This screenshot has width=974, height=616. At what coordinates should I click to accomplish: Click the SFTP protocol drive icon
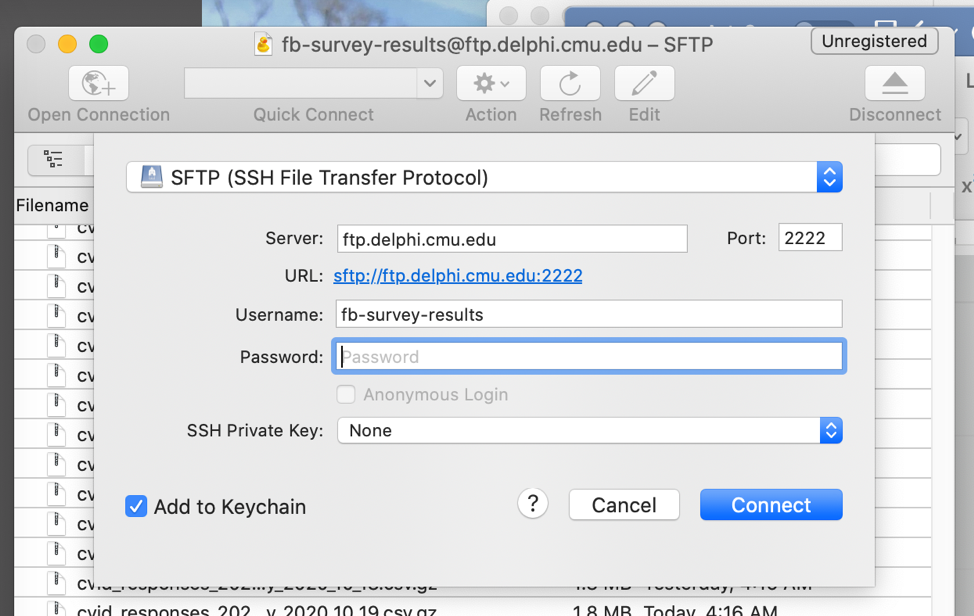[x=152, y=177]
